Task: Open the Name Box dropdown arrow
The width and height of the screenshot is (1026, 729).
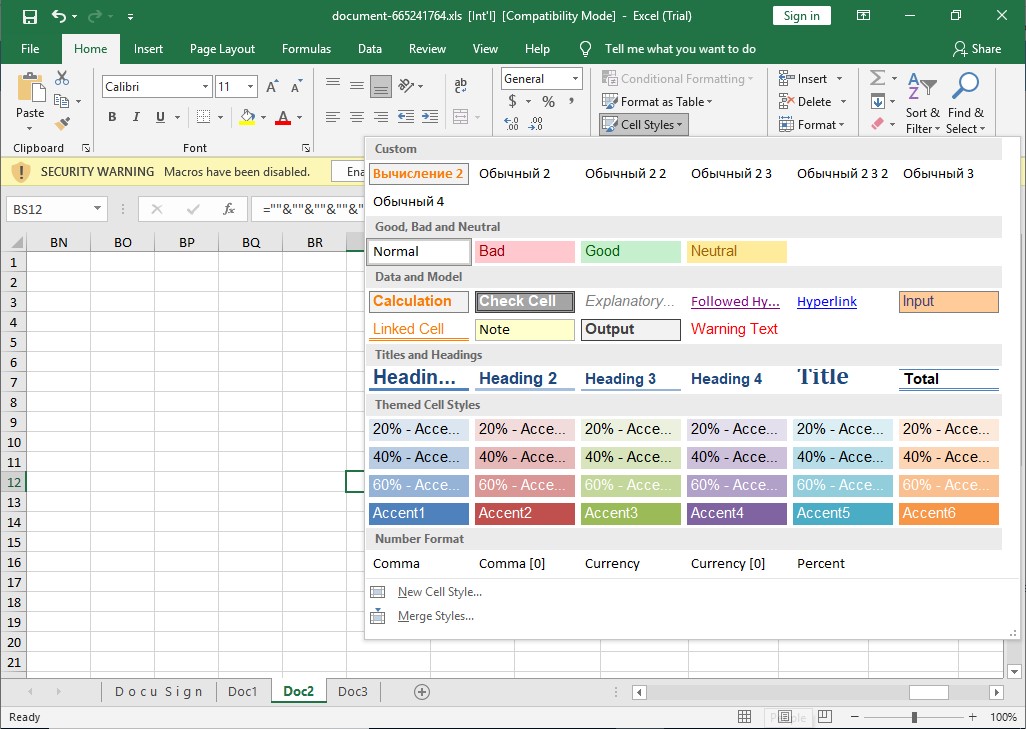Action: [97, 209]
